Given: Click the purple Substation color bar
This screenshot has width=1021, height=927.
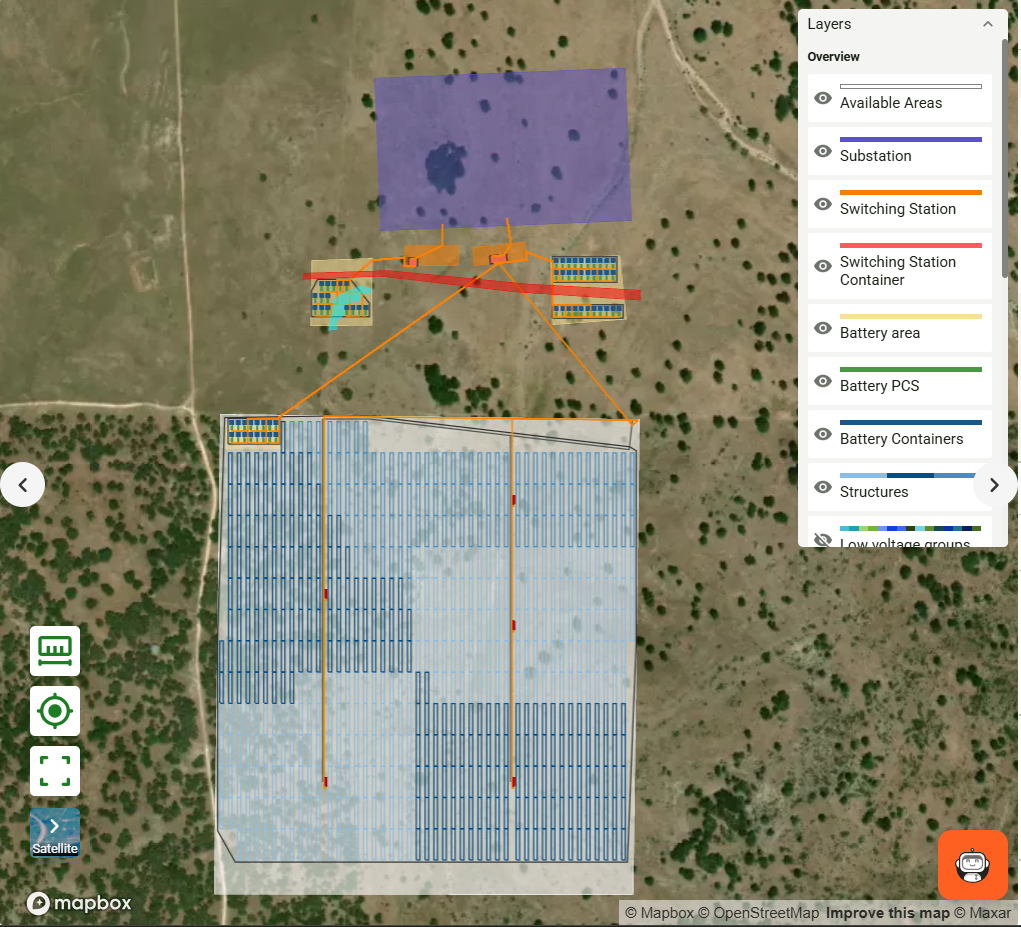Looking at the screenshot, I should click(x=910, y=139).
